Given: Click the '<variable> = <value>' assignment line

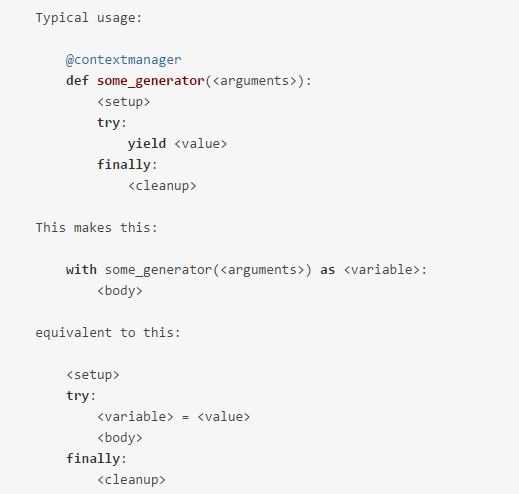Looking at the screenshot, I should [x=174, y=417].
